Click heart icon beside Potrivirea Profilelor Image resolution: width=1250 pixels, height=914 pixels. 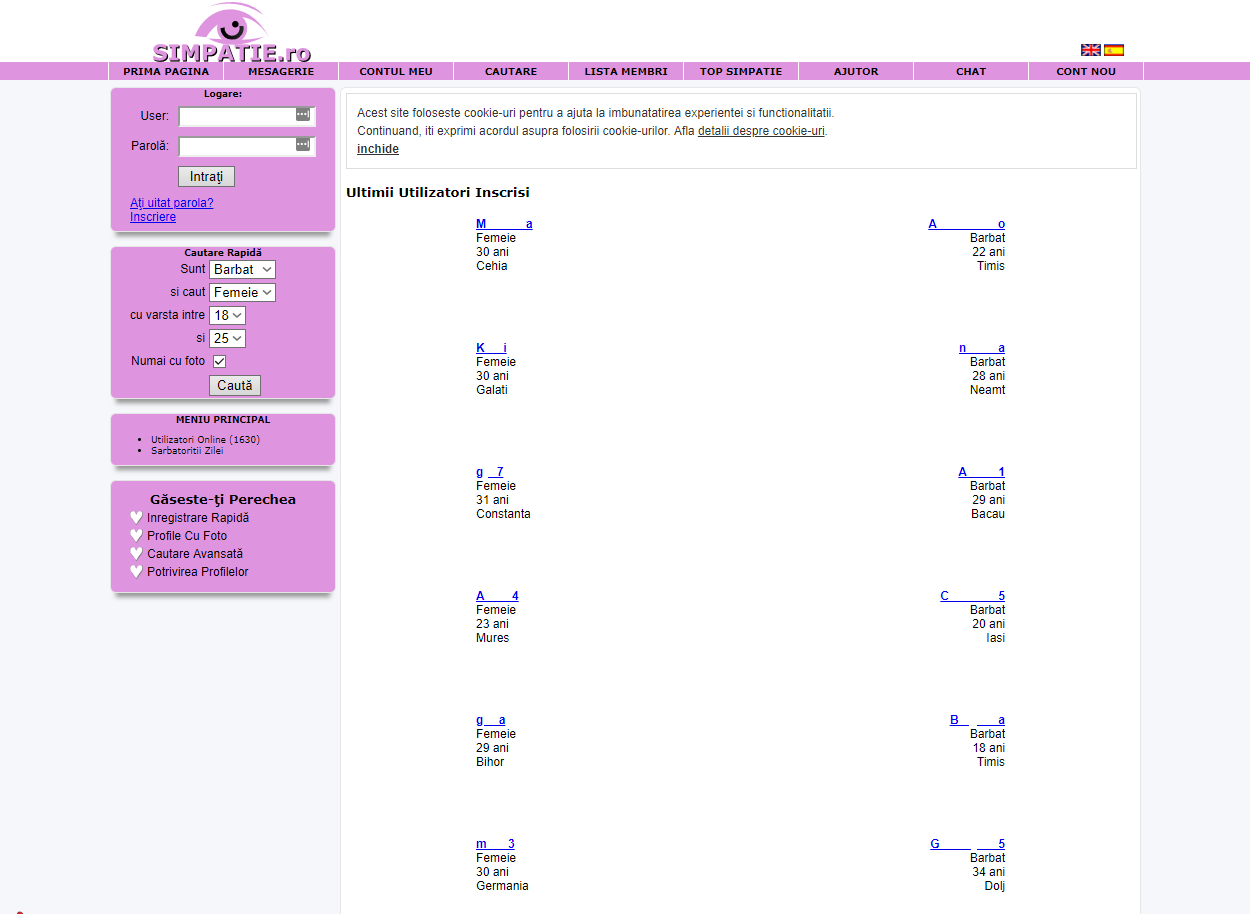(137, 572)
